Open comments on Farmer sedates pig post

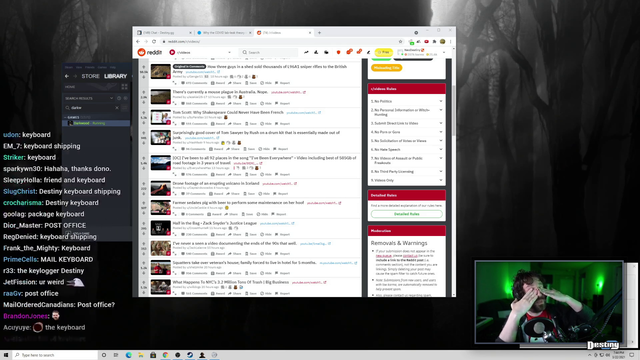point(193,214)
